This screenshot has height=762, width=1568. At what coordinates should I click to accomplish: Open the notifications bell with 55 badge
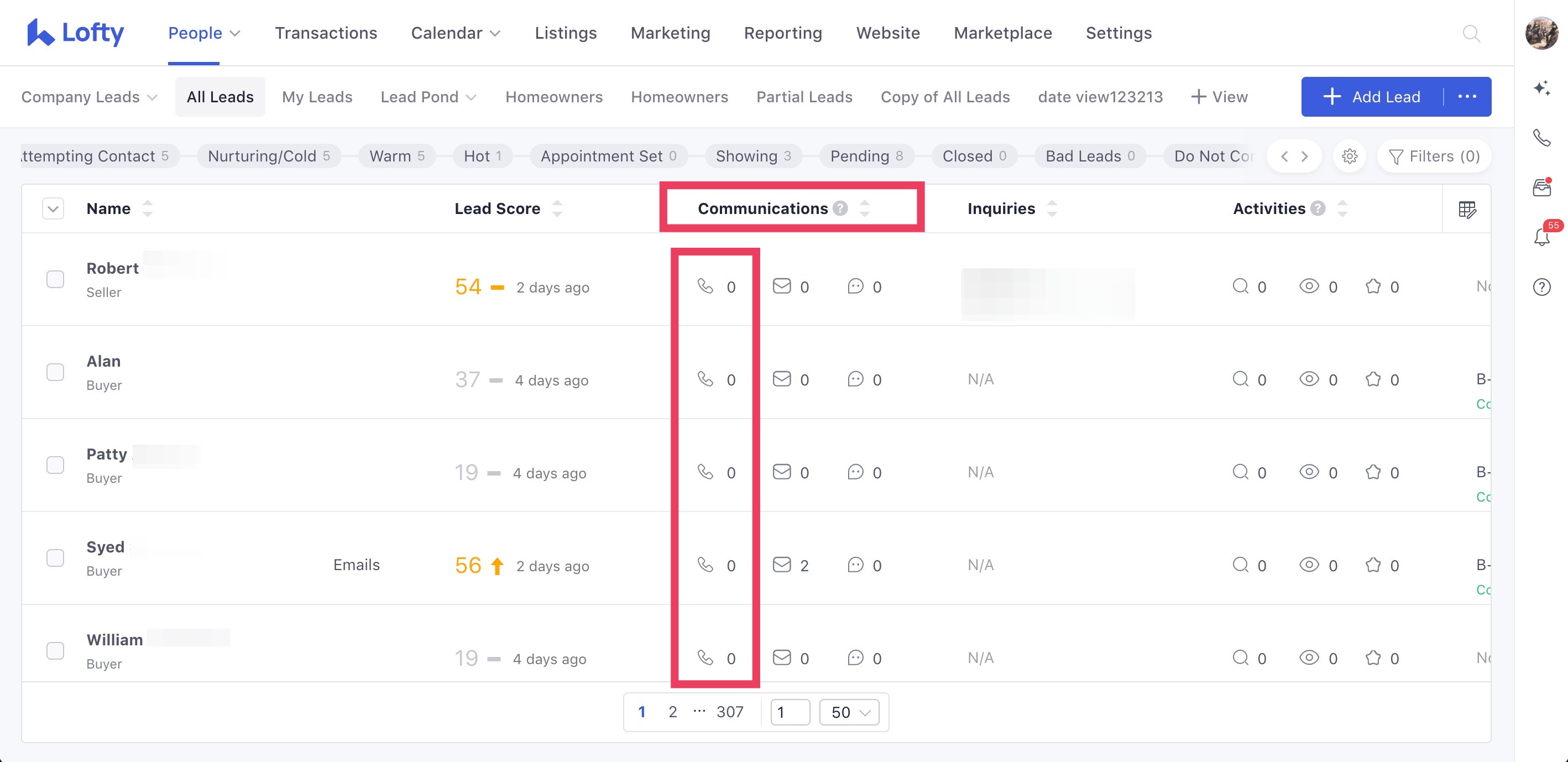[x=1541, y=236]
